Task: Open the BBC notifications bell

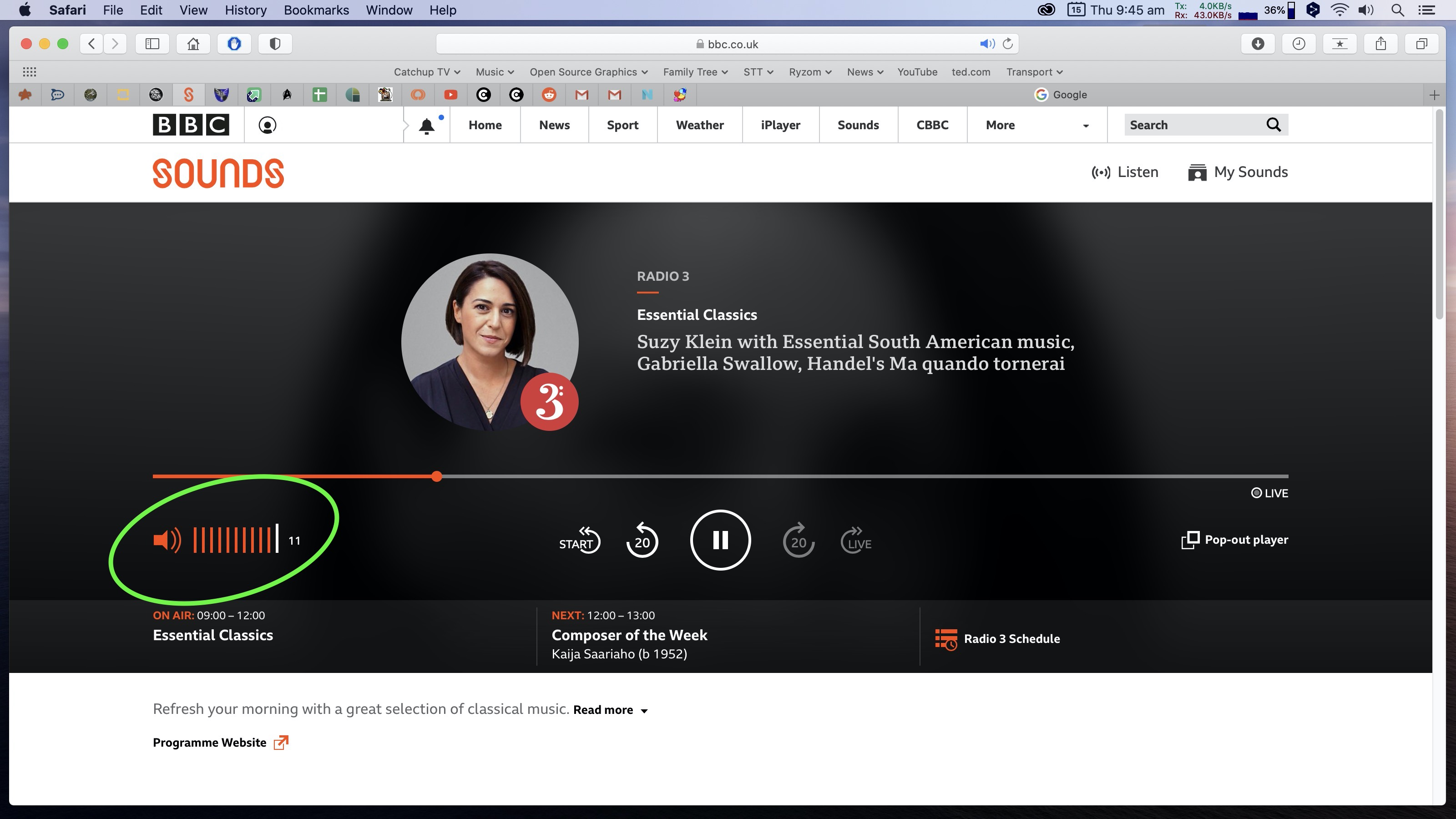Action: (x=427, y=126)
